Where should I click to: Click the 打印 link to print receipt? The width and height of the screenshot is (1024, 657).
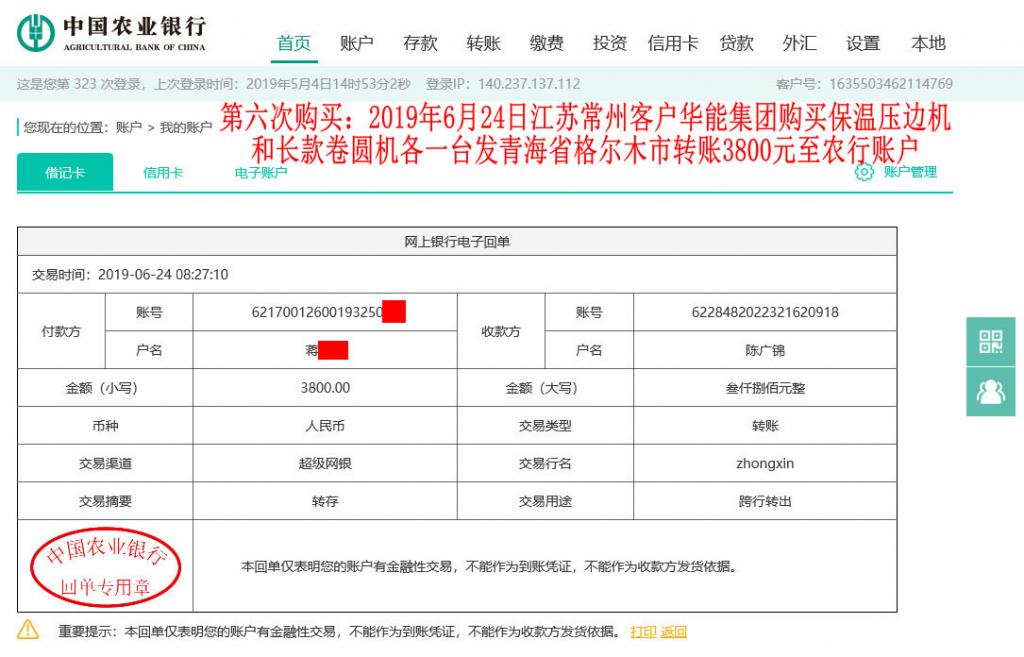click(x=646, y=631)
